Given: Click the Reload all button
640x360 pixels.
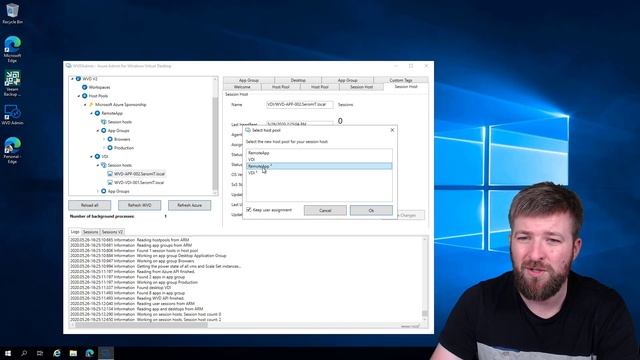Looking at the screenshot, I should pyautogui.click(x=89, y=205).
